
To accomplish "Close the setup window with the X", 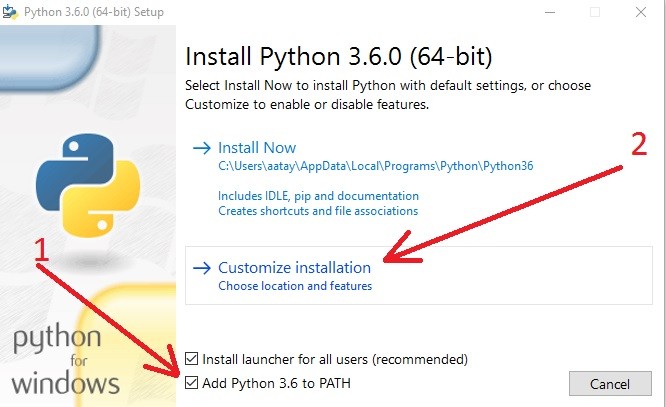I will click(641, 12).
